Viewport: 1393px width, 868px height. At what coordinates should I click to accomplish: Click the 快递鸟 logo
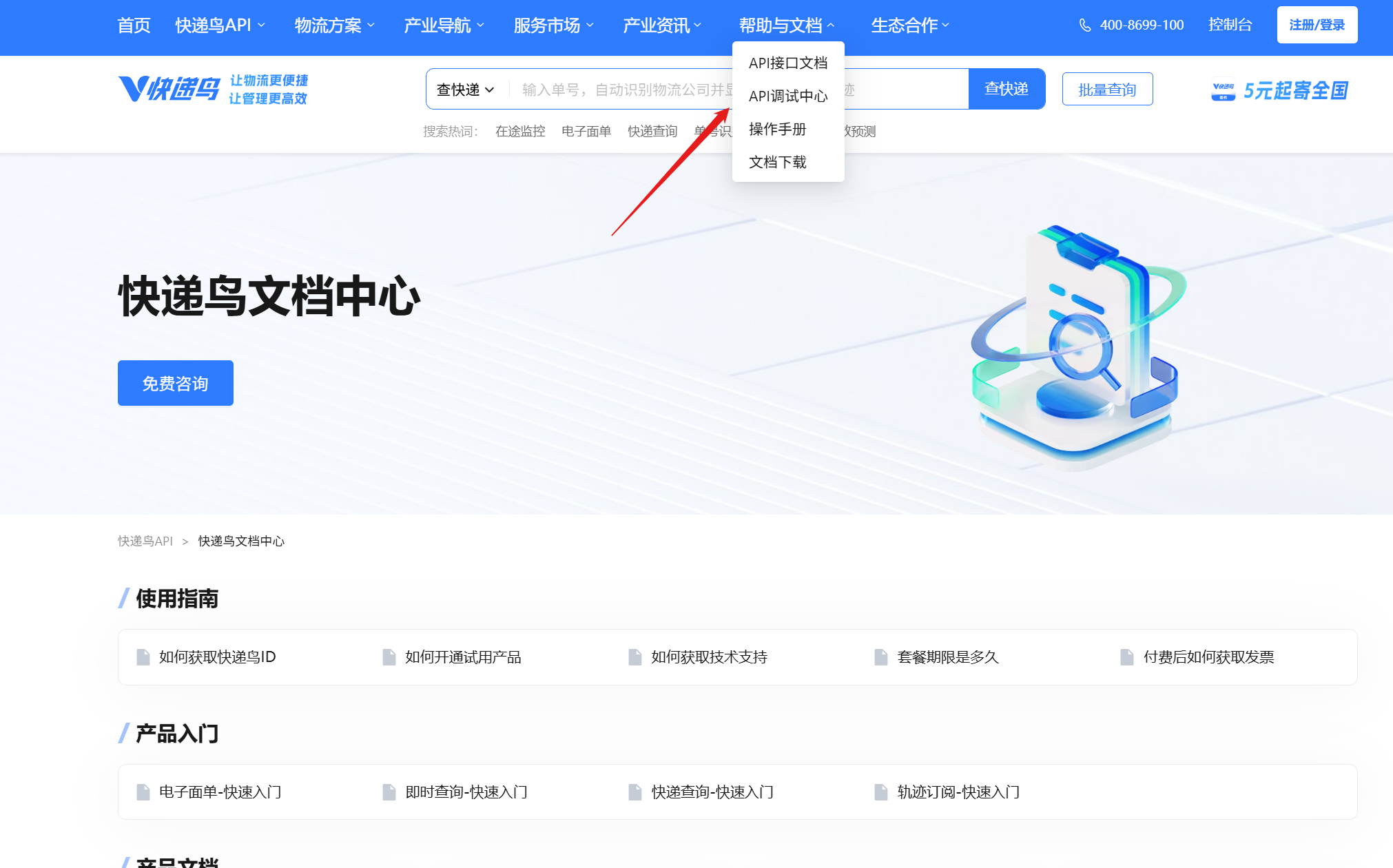(x=169, y=89)
